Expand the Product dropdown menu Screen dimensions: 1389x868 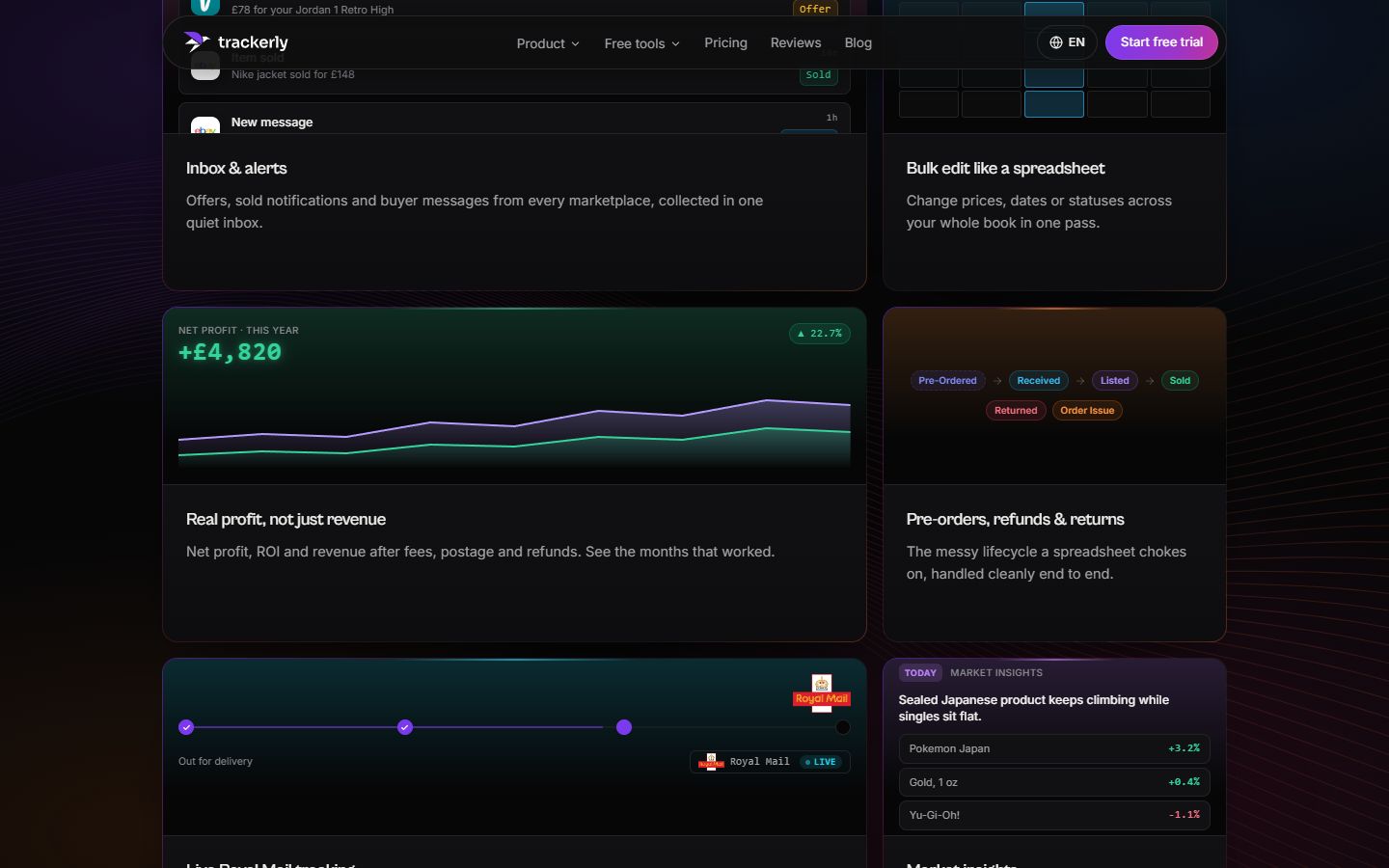coord(548,43)
